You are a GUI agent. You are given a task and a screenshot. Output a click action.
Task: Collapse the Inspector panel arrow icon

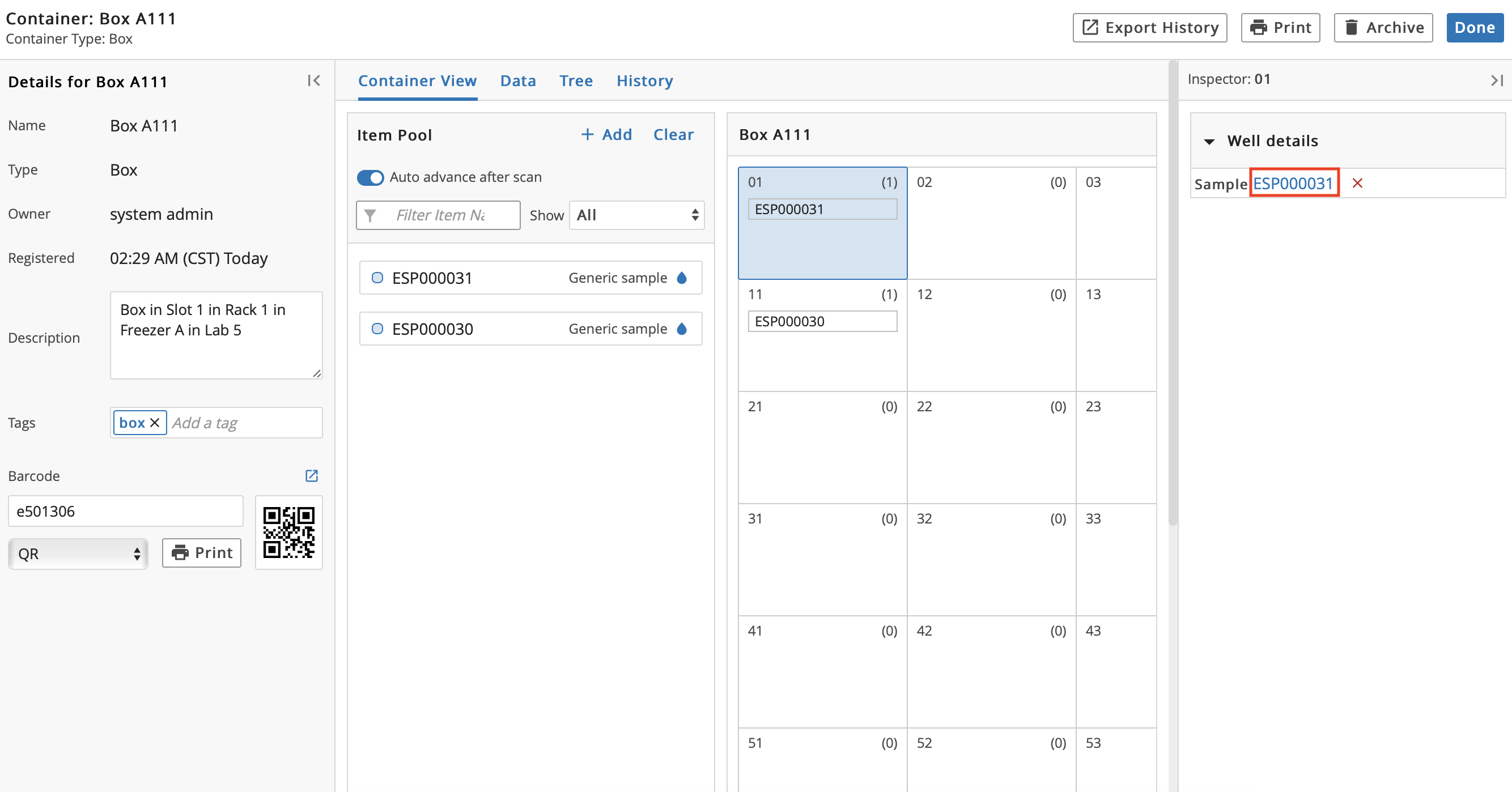[1497, 80]
